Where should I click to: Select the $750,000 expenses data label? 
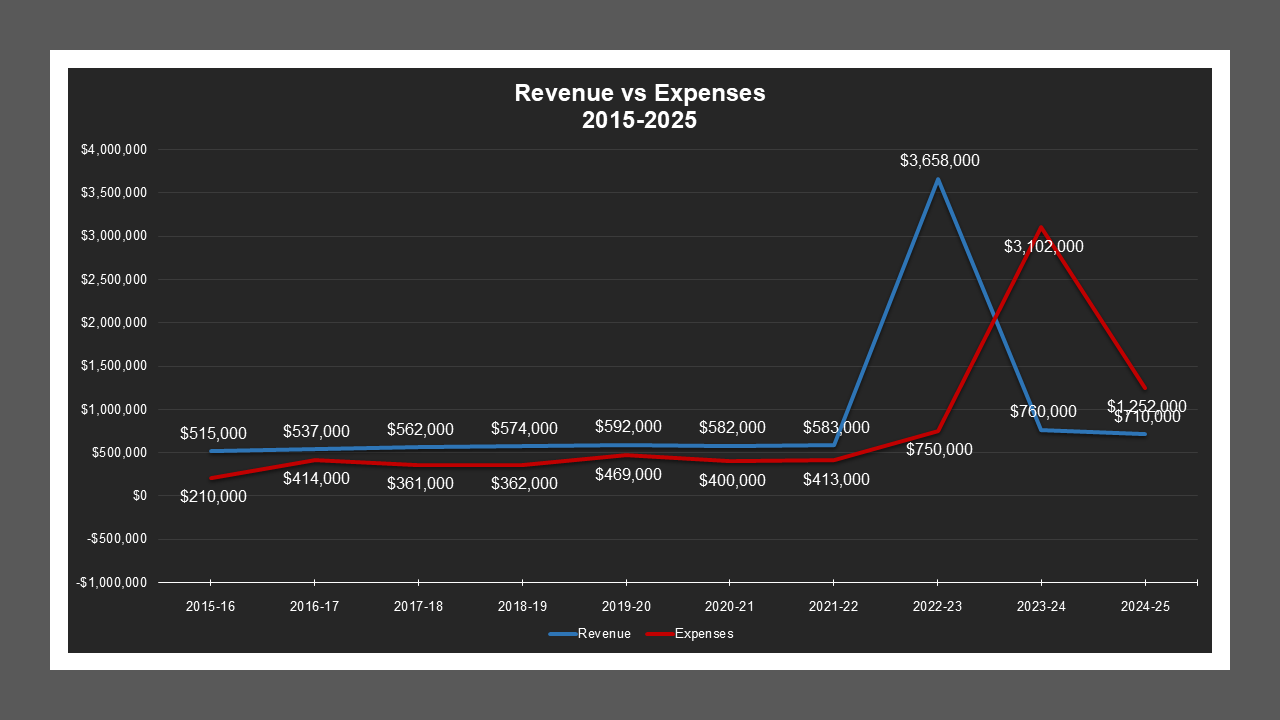[x=939, y=450]
